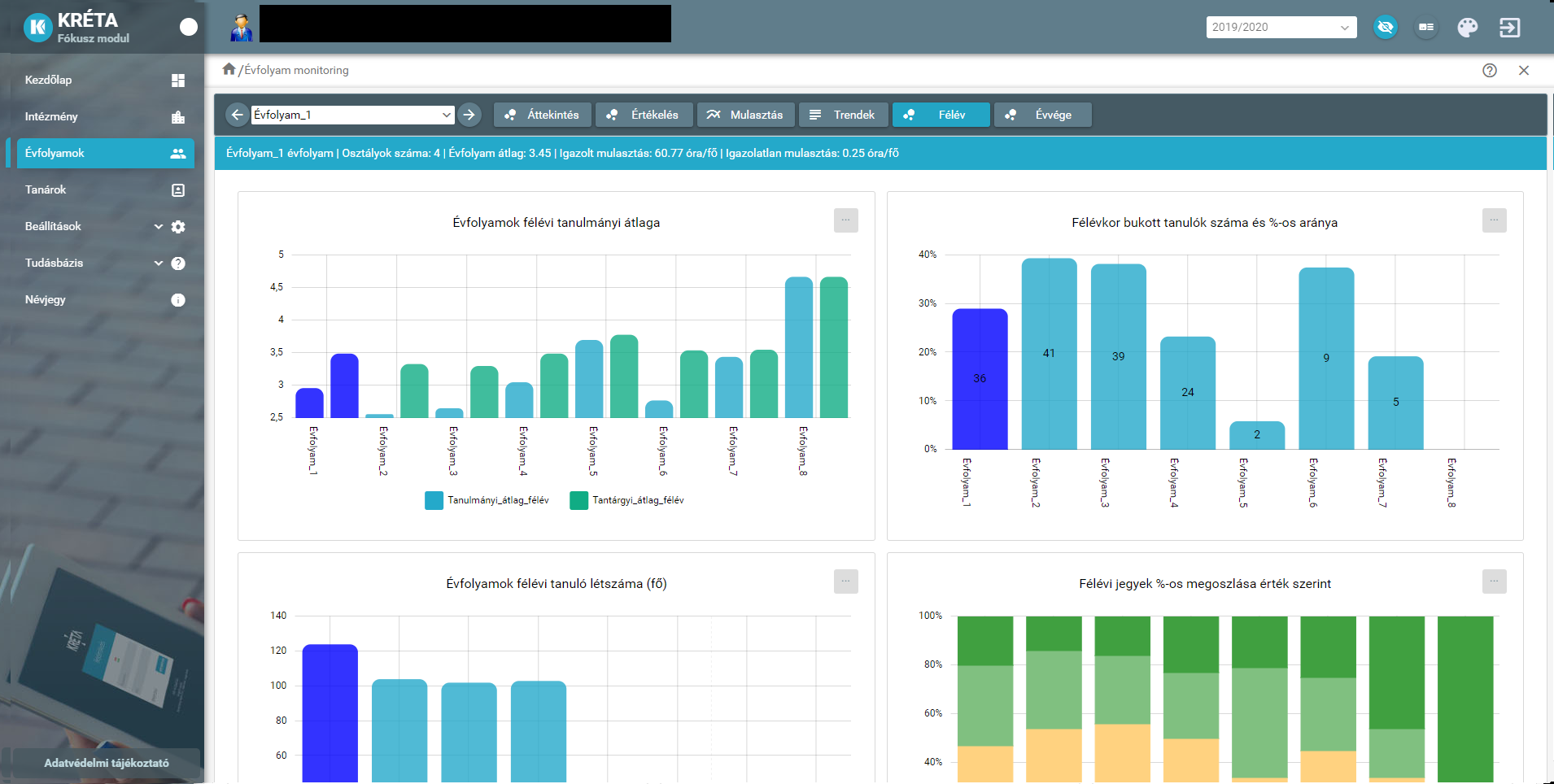Toggle the white sidebar collapse circle
The height and width of the screenshot is (784, 1554).
coord(189,28)
